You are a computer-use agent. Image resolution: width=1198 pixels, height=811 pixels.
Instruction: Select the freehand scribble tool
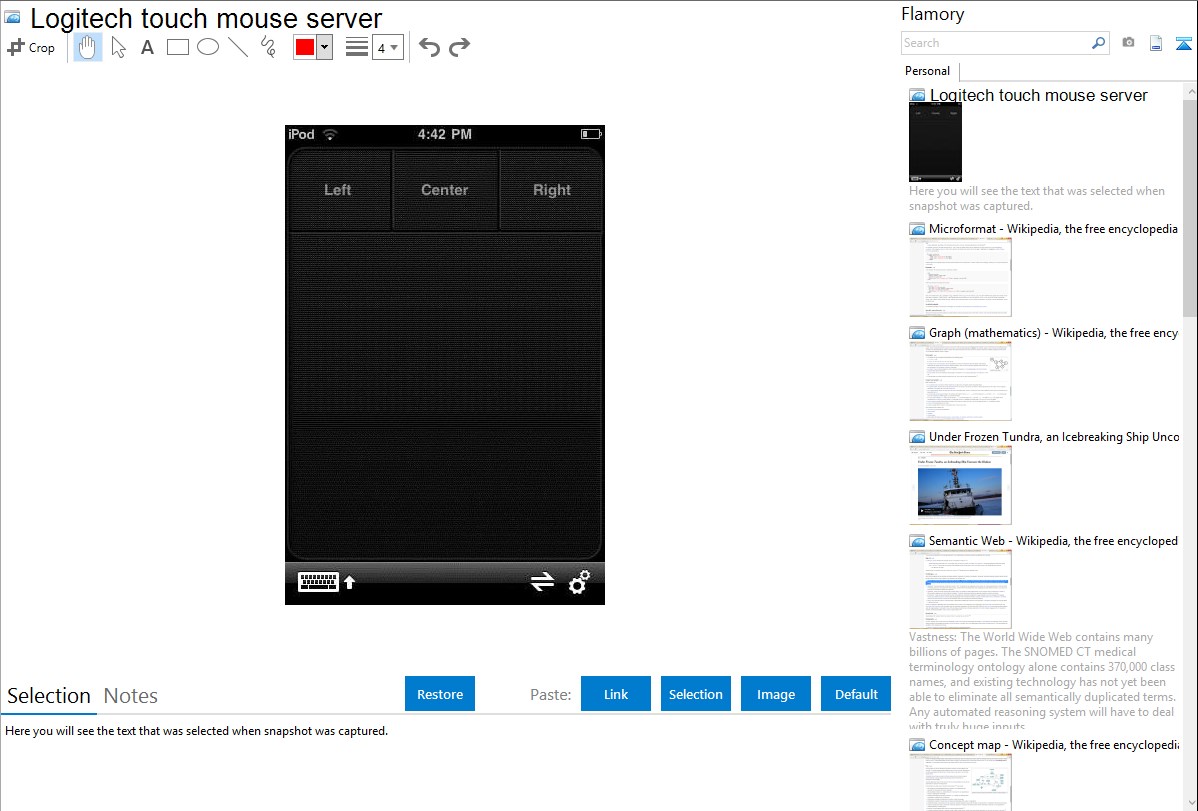point(268,47)
